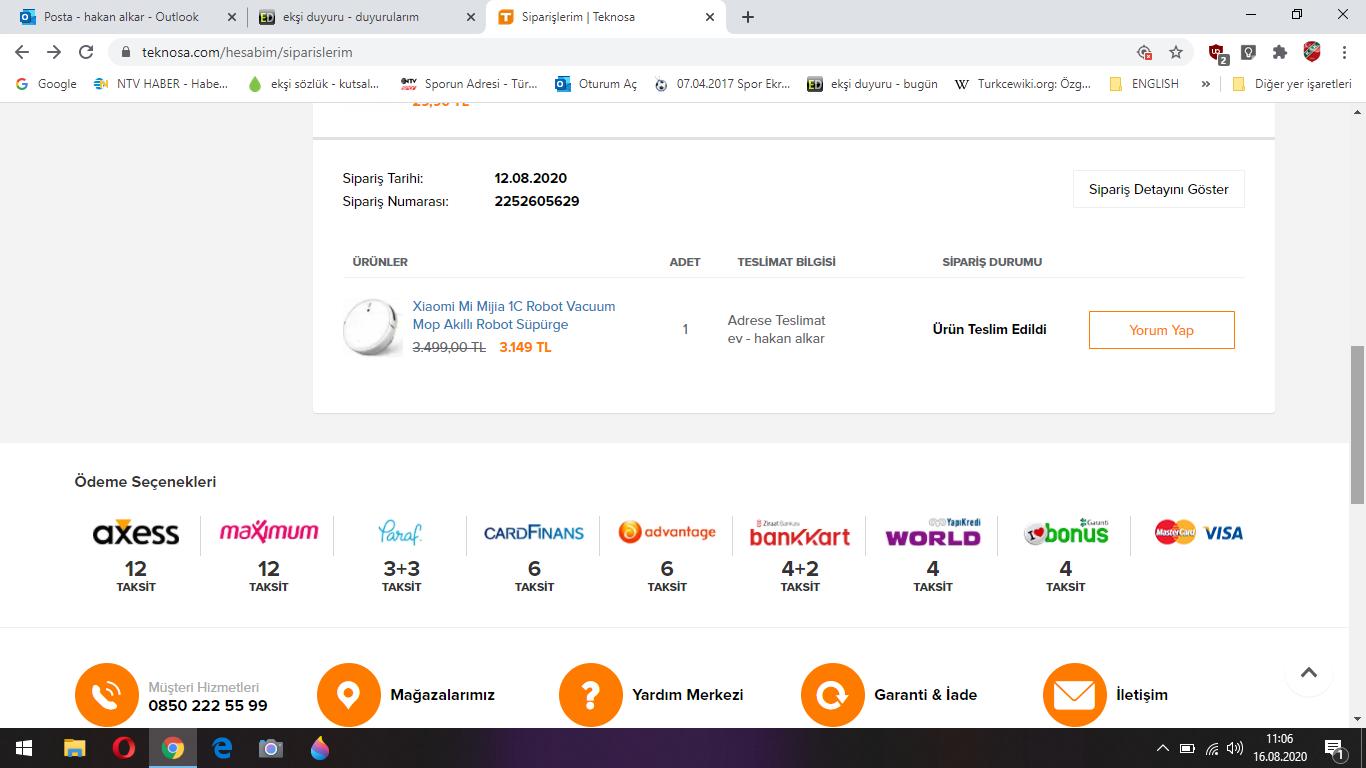
Task: Click the Müşteri Hizmetleri phone icon
Action: coord(107,695)
